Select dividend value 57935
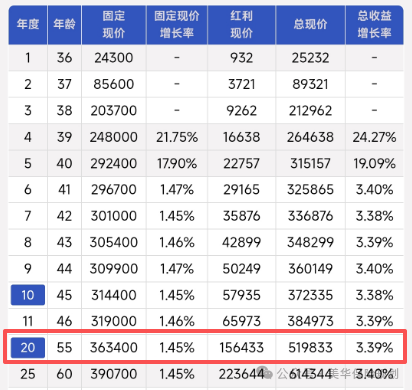 [241, 295]
